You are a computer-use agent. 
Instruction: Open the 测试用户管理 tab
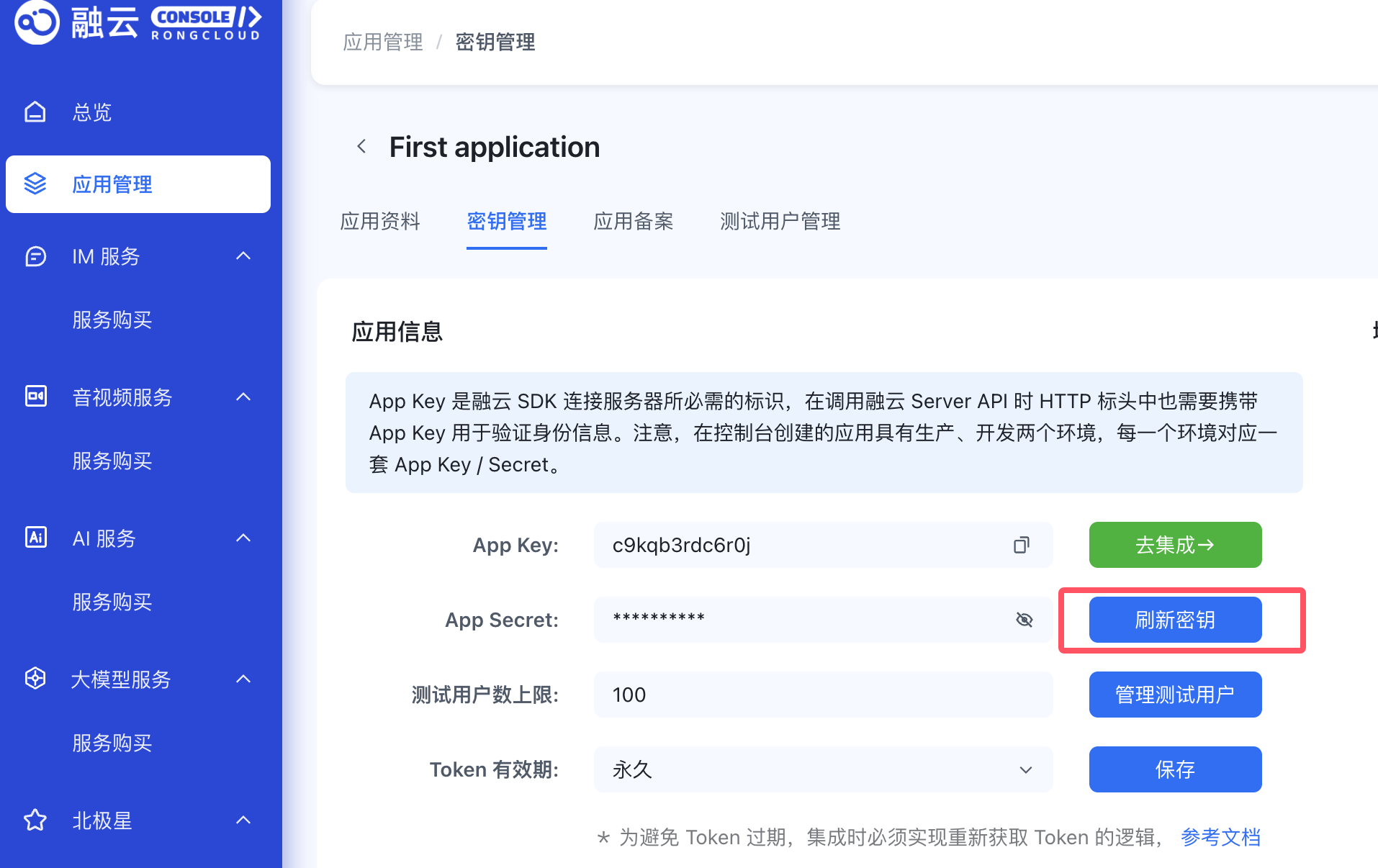tap(780, 221)
